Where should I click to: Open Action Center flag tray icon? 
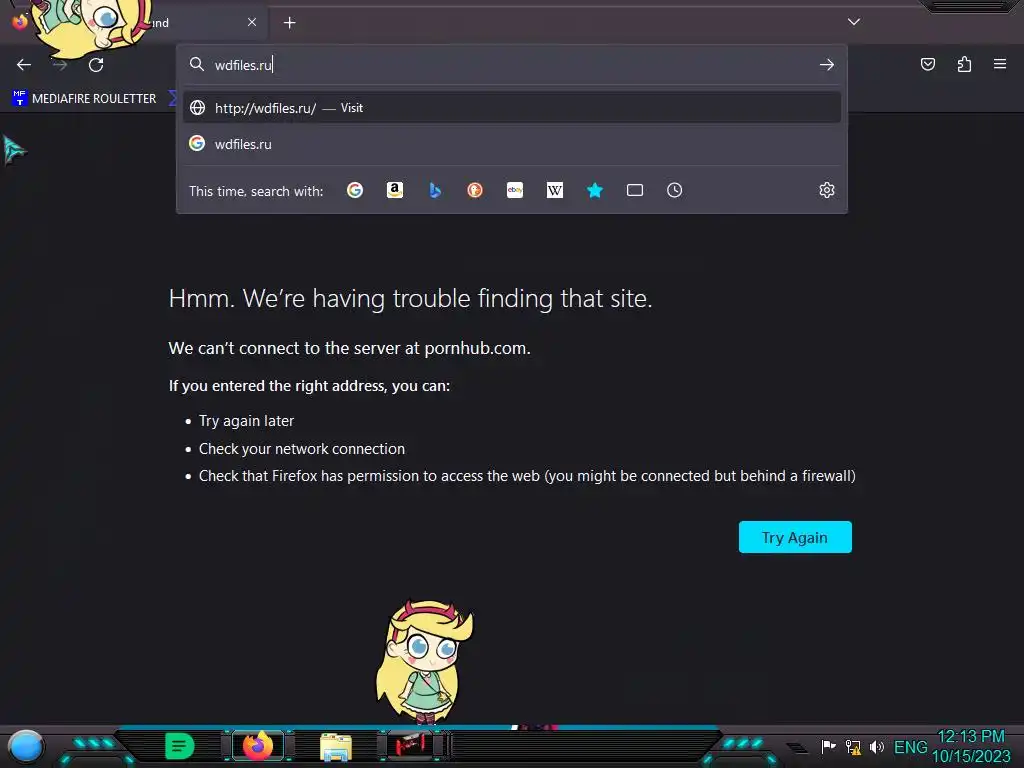click(x=828, y=746)
